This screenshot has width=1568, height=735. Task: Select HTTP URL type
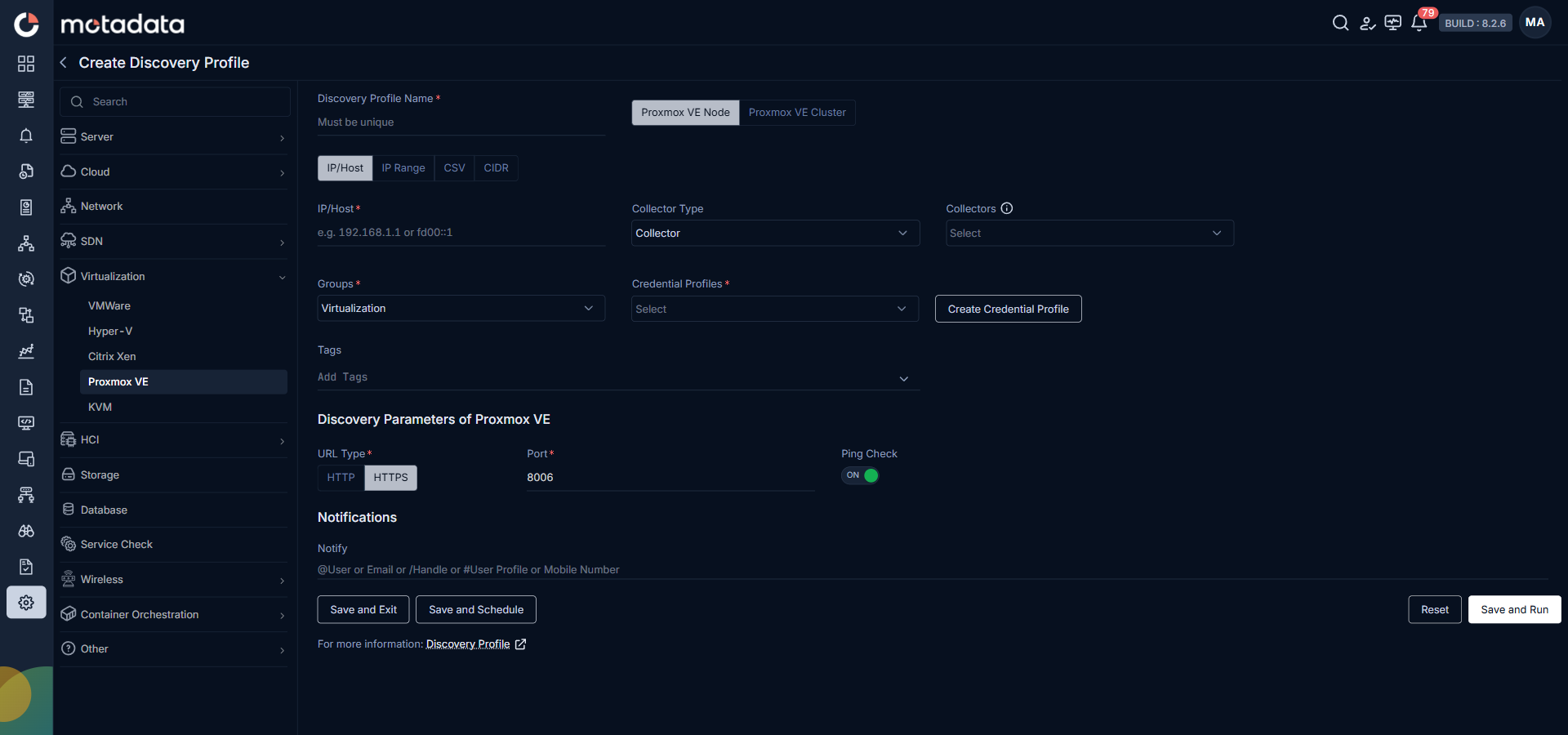(341, 478)
